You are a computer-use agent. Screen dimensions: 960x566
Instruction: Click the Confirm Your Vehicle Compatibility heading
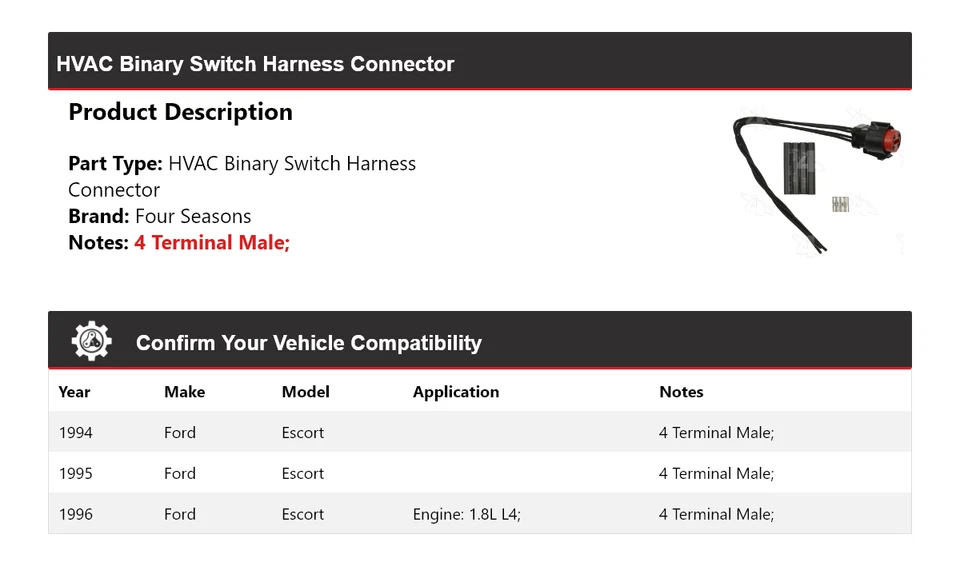308,343
